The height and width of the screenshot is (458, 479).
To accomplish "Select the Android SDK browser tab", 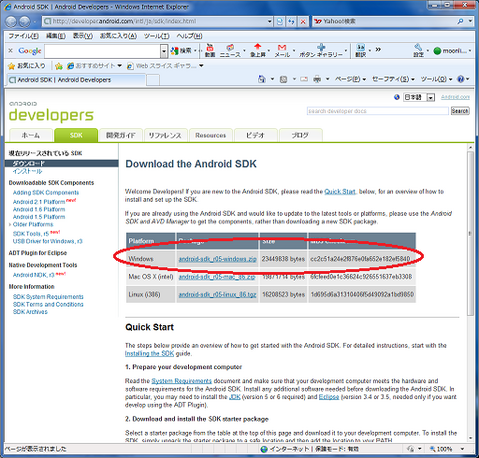I will coord(77,80).
